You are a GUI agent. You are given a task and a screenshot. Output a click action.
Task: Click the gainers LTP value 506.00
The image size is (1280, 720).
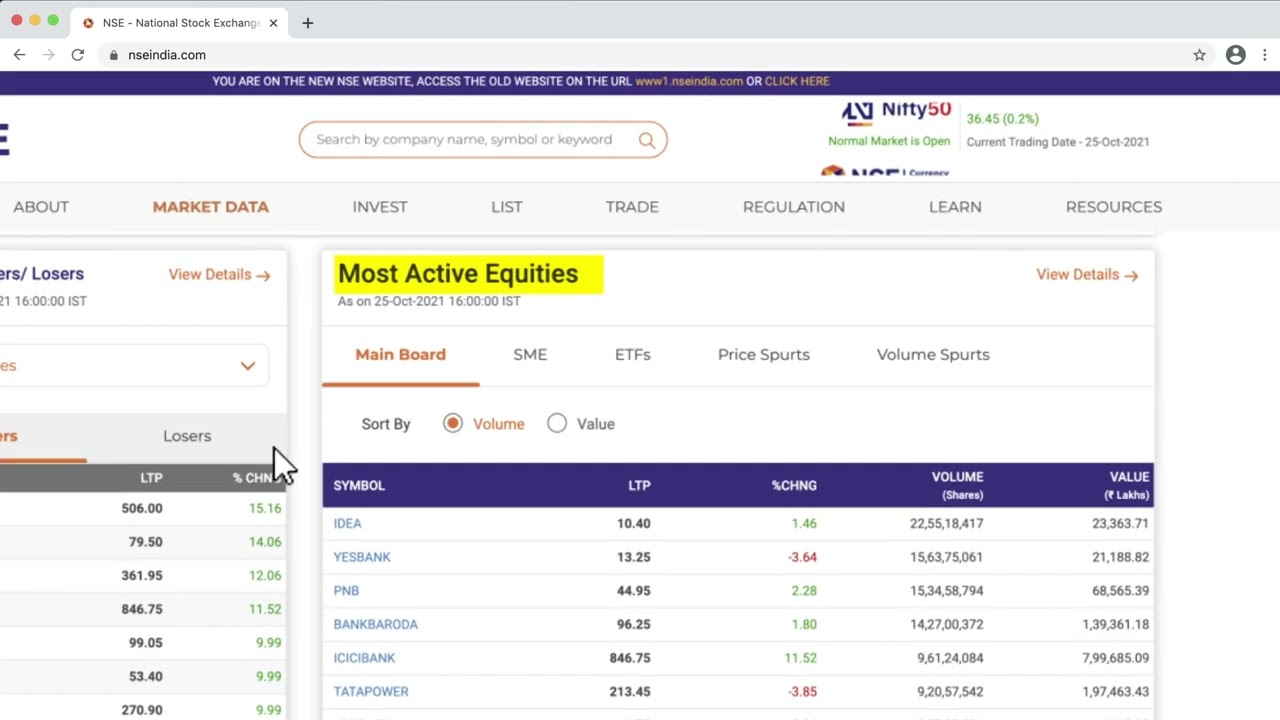[142, 508]
